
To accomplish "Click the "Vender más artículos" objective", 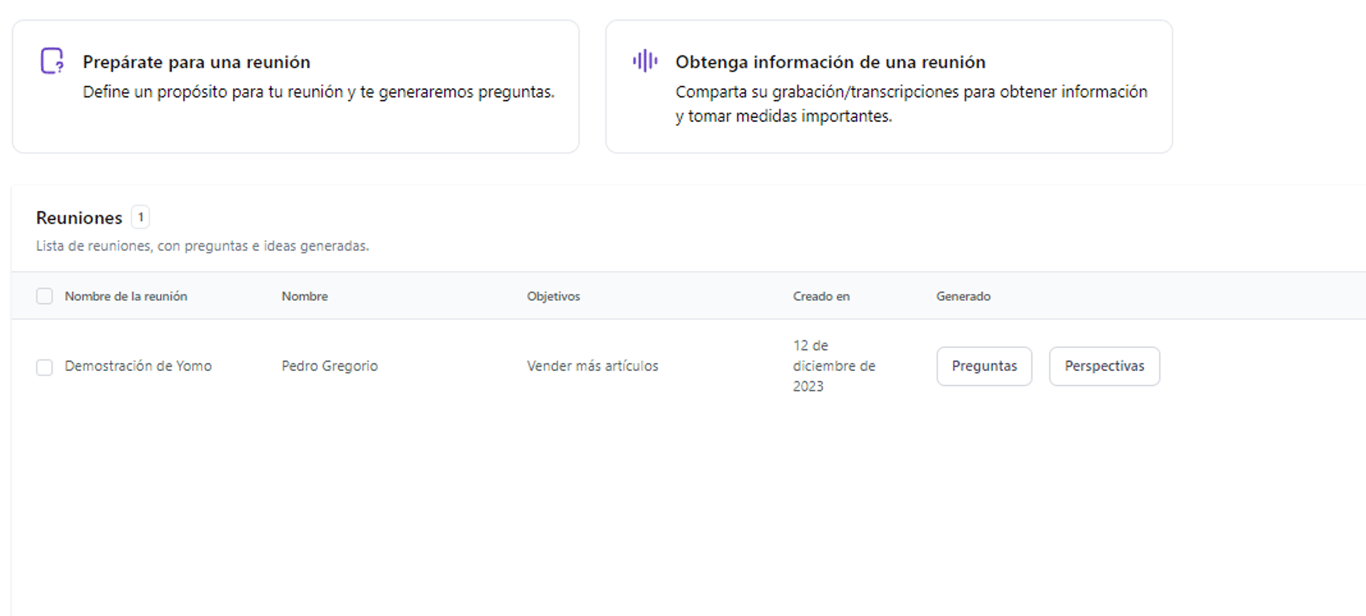I will tap(592, 366).
